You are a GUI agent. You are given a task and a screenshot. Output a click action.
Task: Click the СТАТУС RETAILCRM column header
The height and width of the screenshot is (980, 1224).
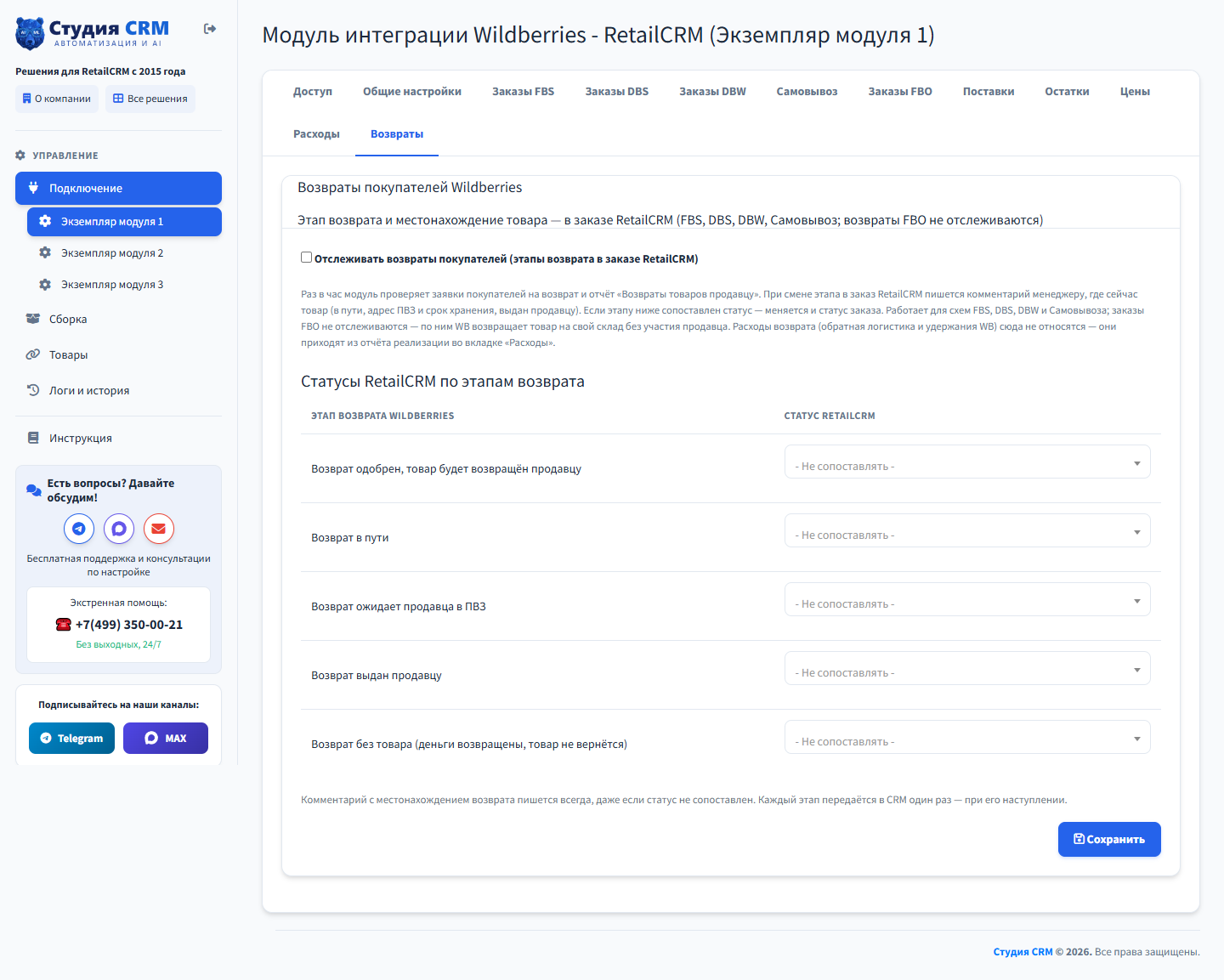[x=830, y=416]
